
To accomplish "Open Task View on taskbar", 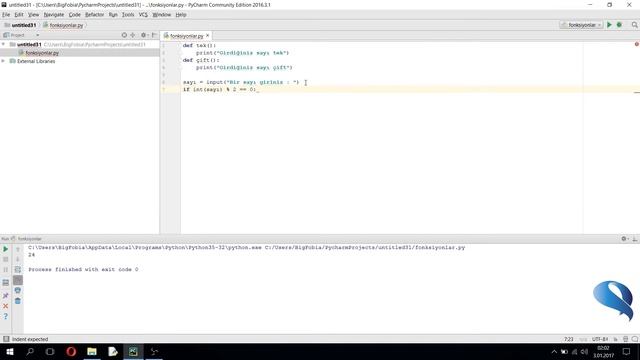I will pyautogui.click(x=50, y=351).
